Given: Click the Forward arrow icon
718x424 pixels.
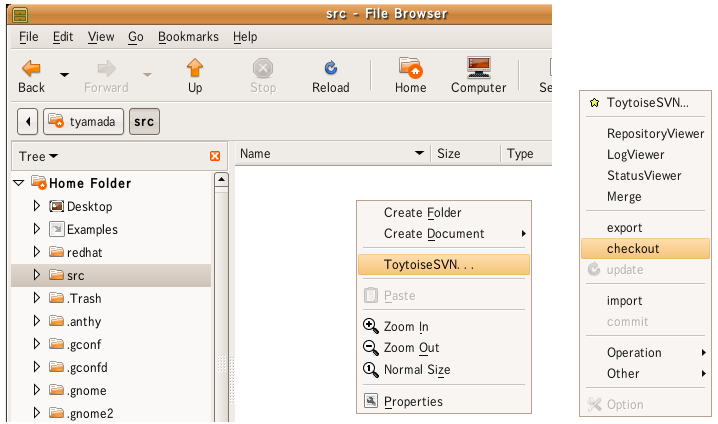Looking at the screenshot, I should [106, 69].
